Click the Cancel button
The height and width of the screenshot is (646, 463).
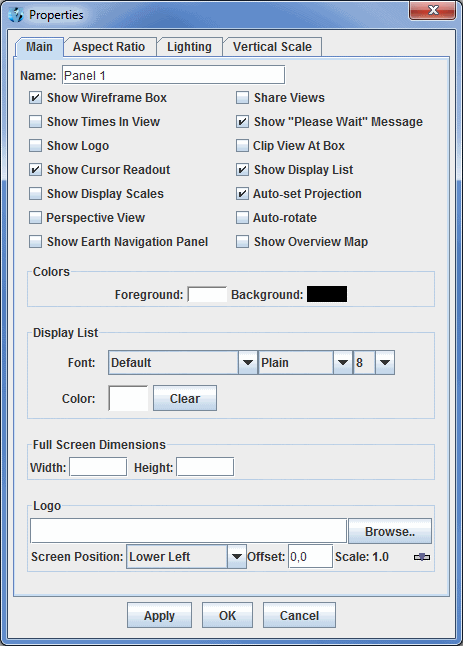click(299, 616)
